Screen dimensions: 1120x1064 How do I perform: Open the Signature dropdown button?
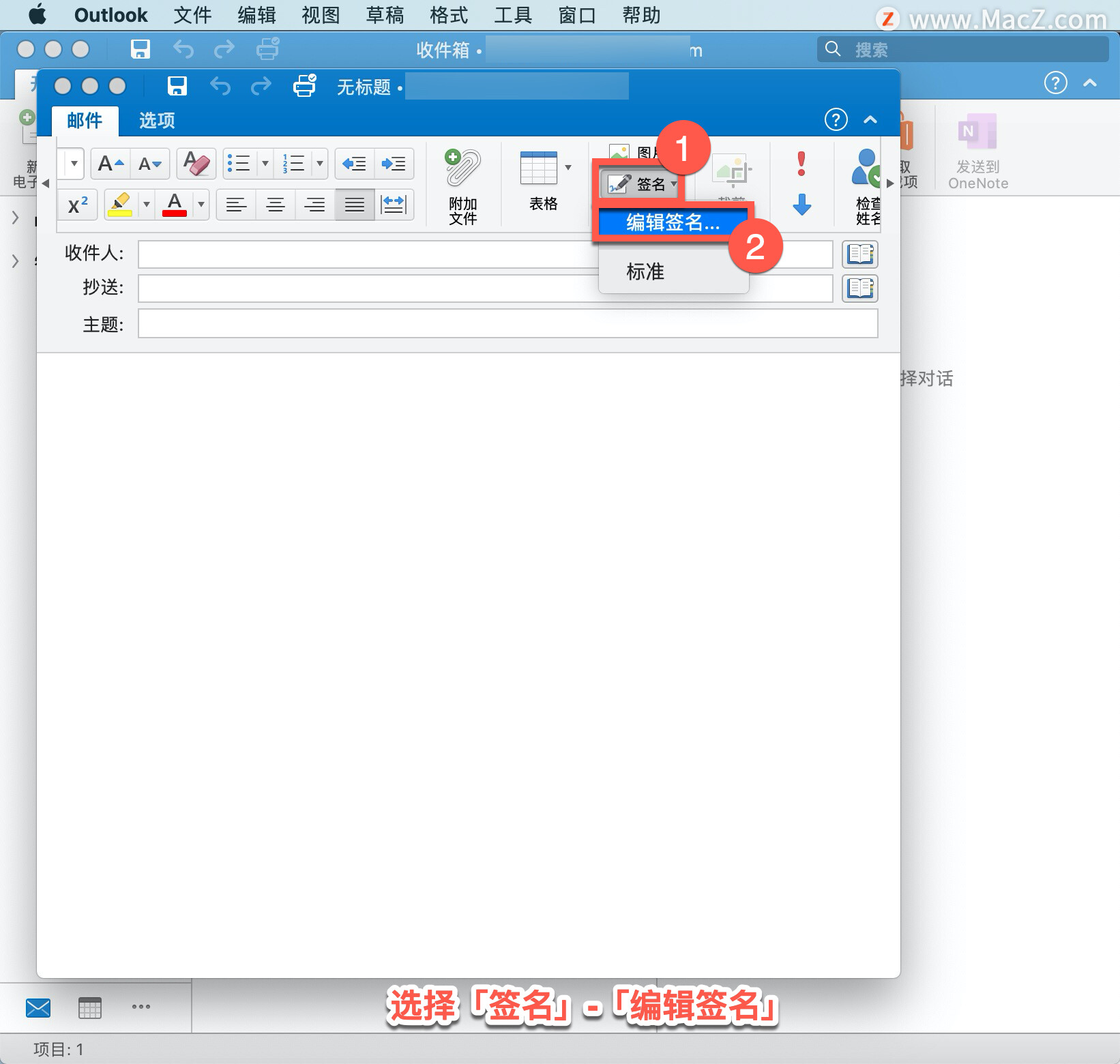click(640, 184)
